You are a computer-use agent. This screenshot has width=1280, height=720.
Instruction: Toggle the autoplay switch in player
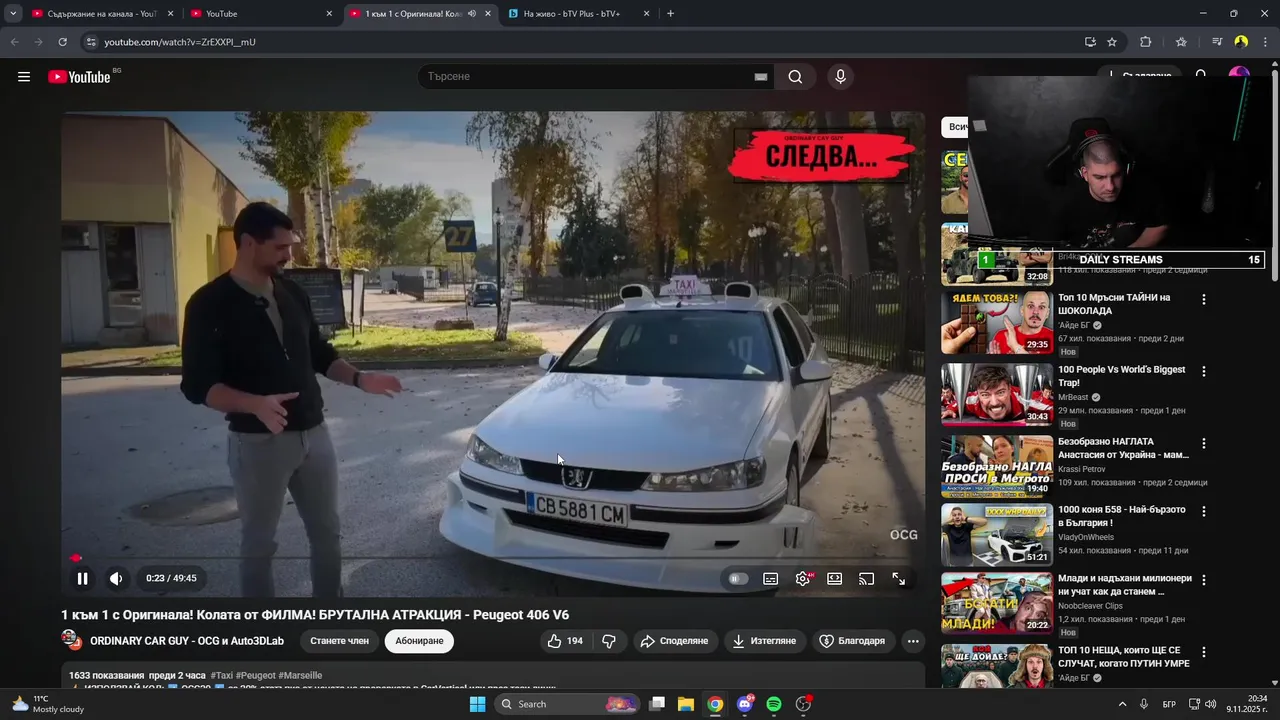(x=738, y=579)
